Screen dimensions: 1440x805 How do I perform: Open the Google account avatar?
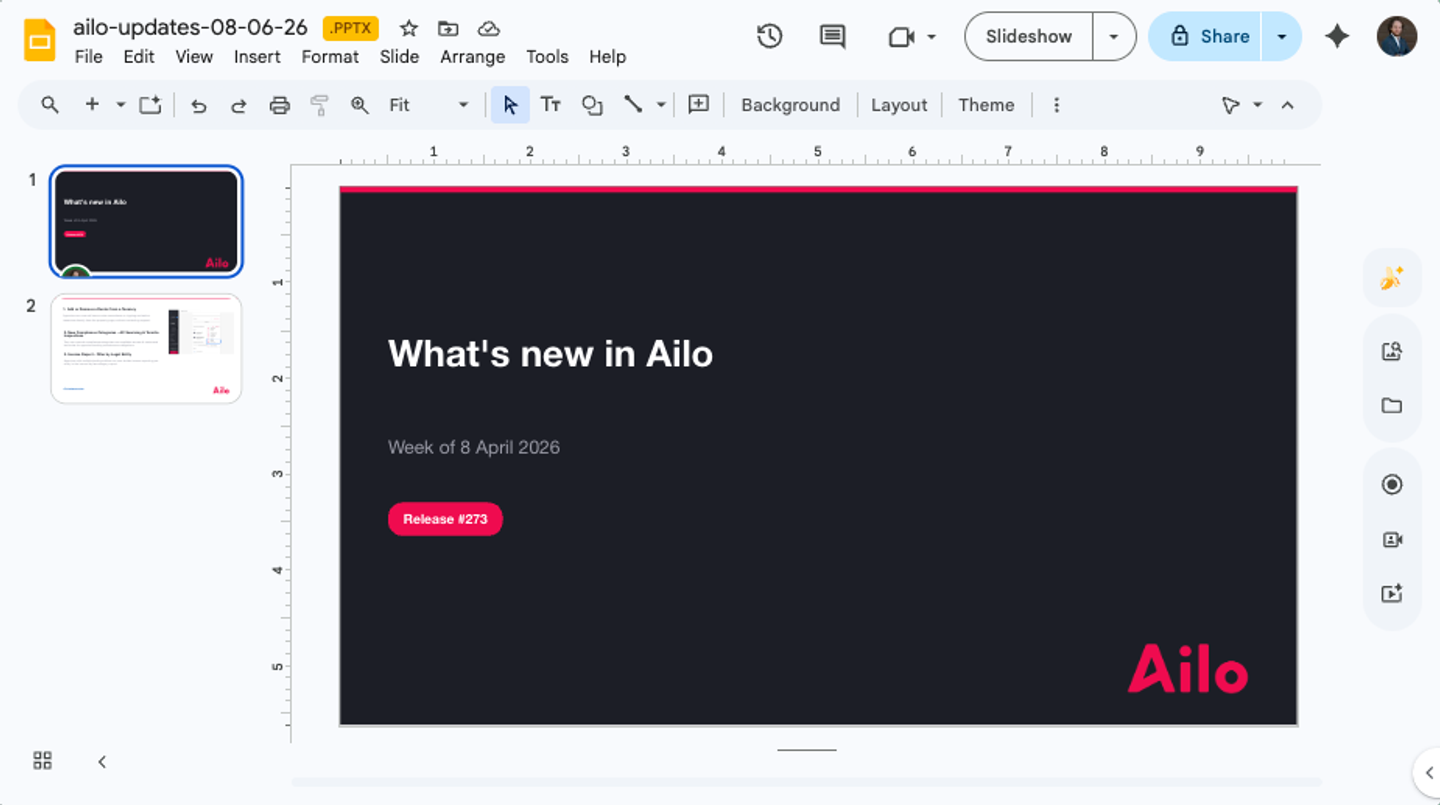[x=1396, y=36]
